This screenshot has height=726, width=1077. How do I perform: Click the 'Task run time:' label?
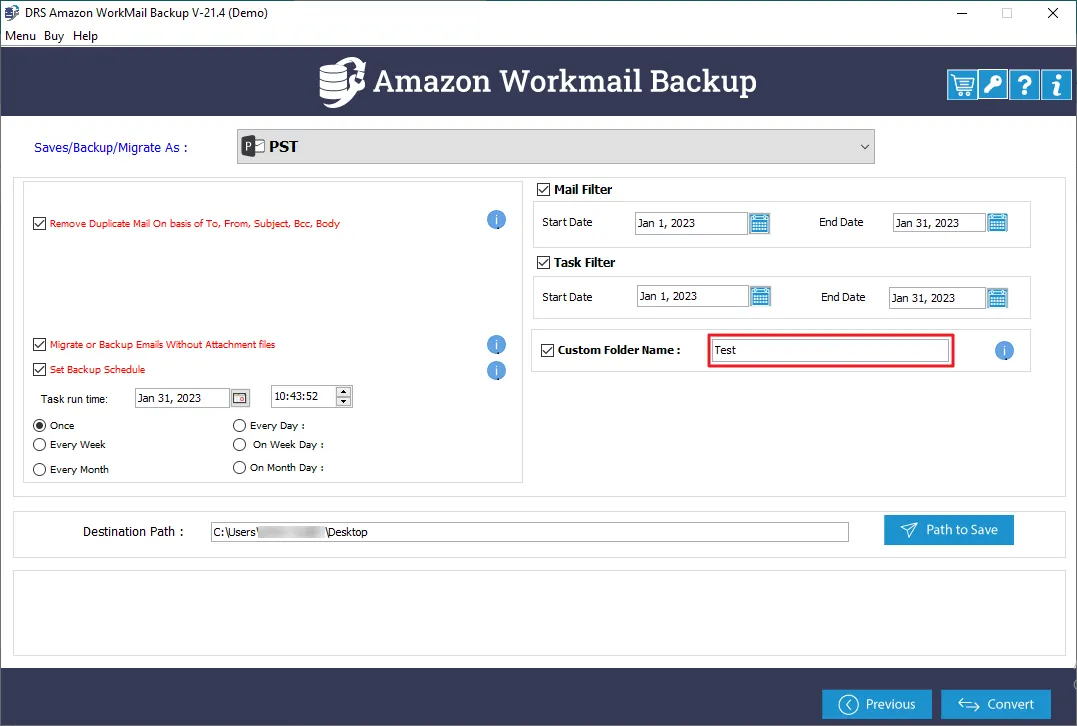[x=74, y=399]
